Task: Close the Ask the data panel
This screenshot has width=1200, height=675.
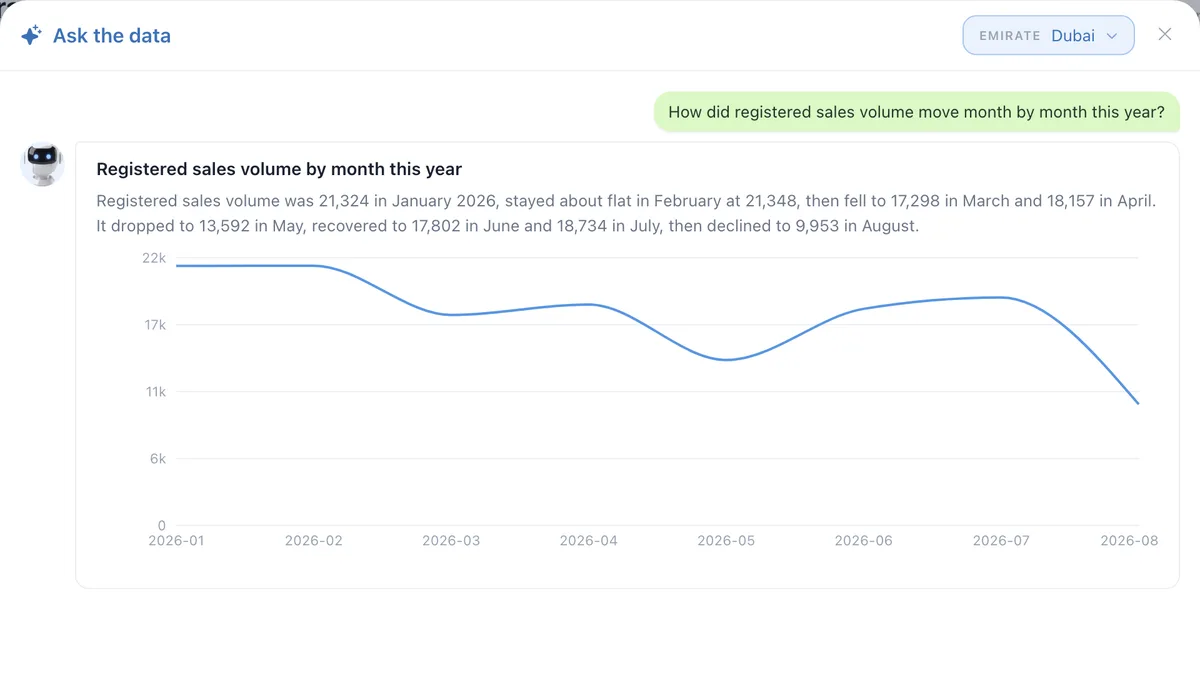Action: tap(1165, 34)
